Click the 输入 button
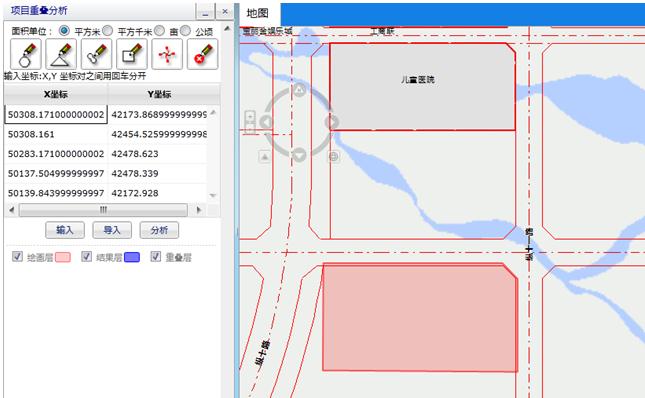 65,230
